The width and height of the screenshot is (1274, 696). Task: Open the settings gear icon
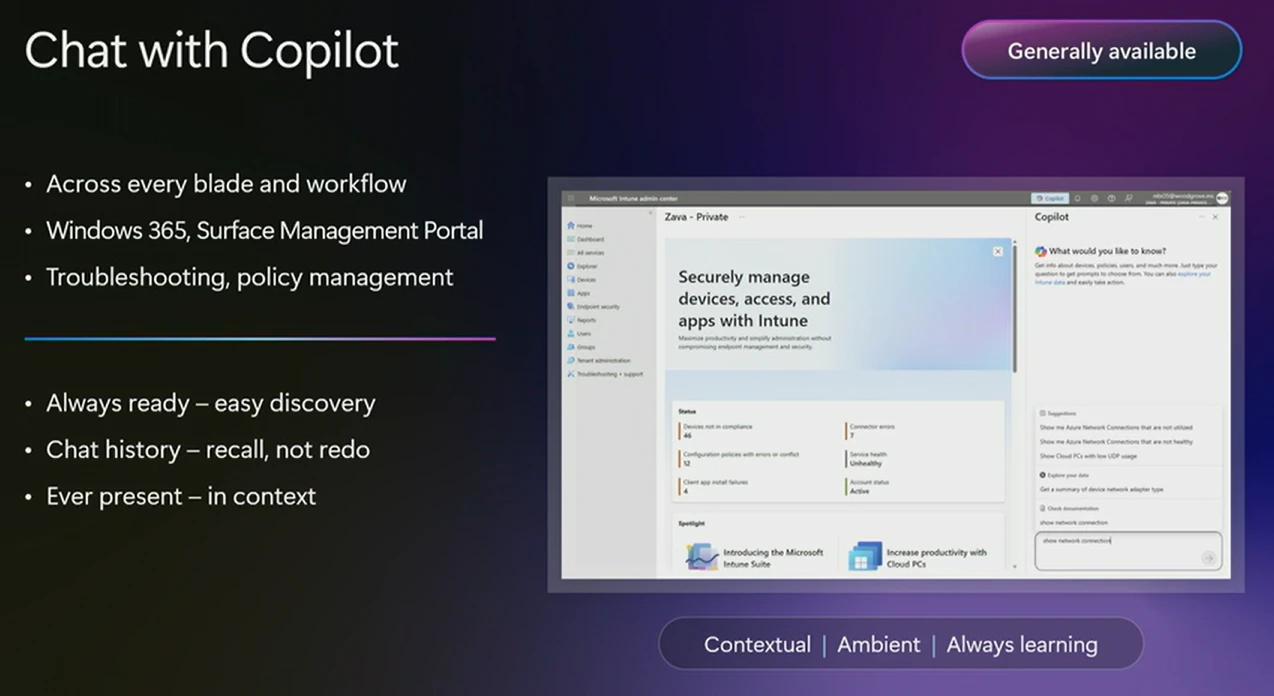click(x=1094, y=198)
